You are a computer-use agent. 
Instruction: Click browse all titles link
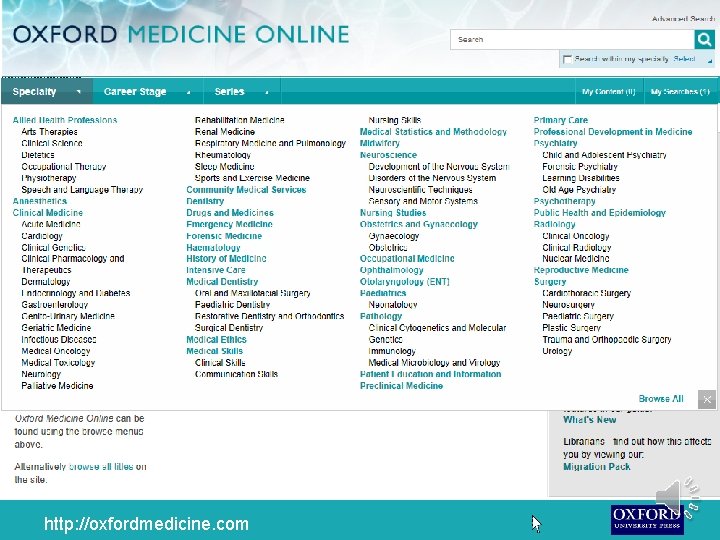click(101, 467)
